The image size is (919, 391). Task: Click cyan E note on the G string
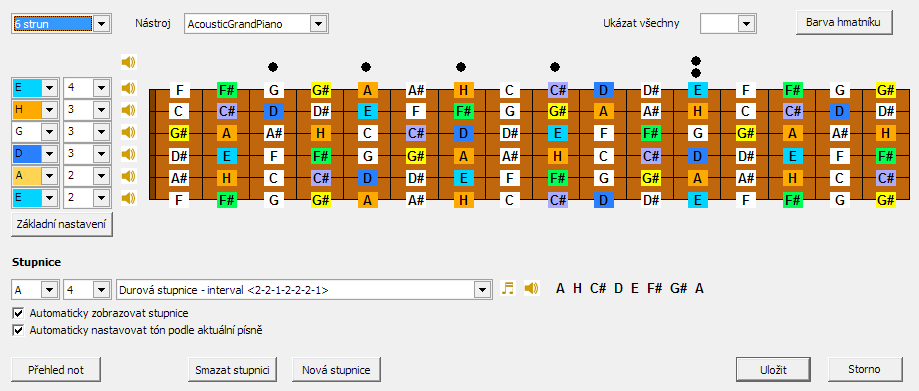click(x=558, y=133)
